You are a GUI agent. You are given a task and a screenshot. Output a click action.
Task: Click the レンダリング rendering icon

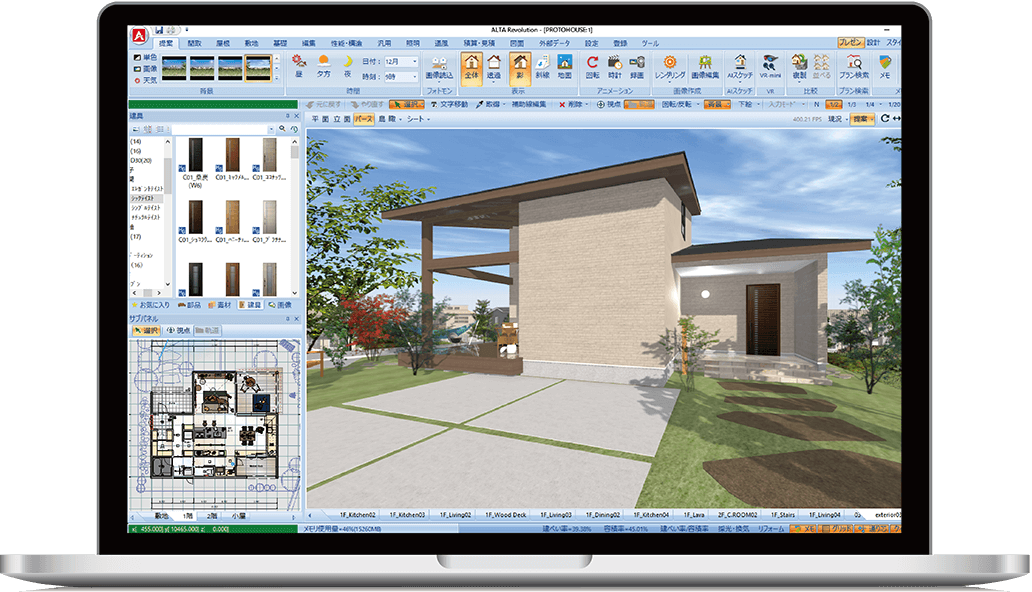point(670,66)
